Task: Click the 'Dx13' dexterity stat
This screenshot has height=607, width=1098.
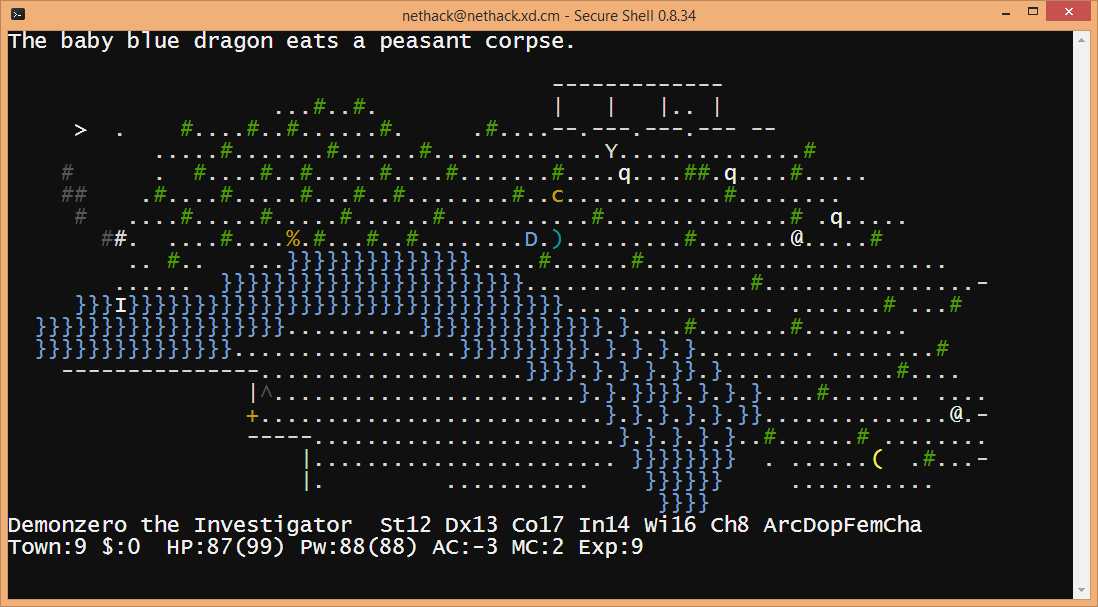Action: (471, 525)
